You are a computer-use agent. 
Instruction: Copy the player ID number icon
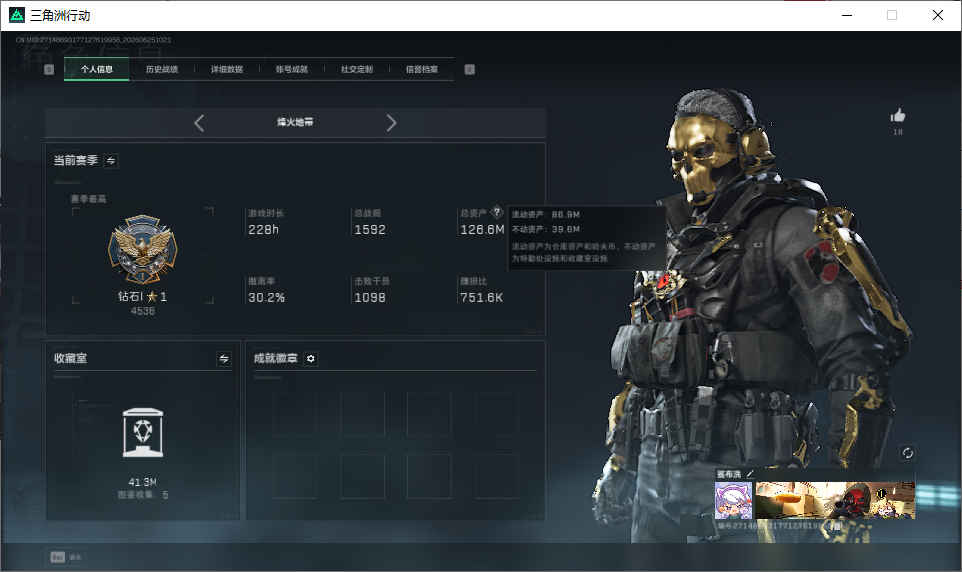click(x=837, y=526)
